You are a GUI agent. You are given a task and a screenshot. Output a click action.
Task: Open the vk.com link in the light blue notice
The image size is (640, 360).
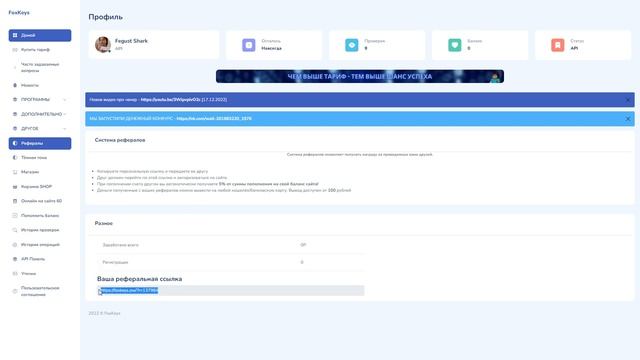[214, 119]
